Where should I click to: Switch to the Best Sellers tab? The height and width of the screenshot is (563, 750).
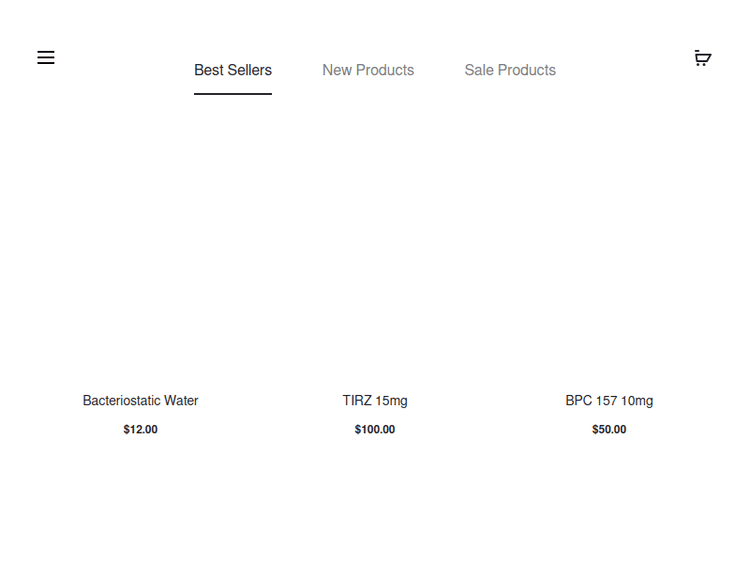click(233, 70)
